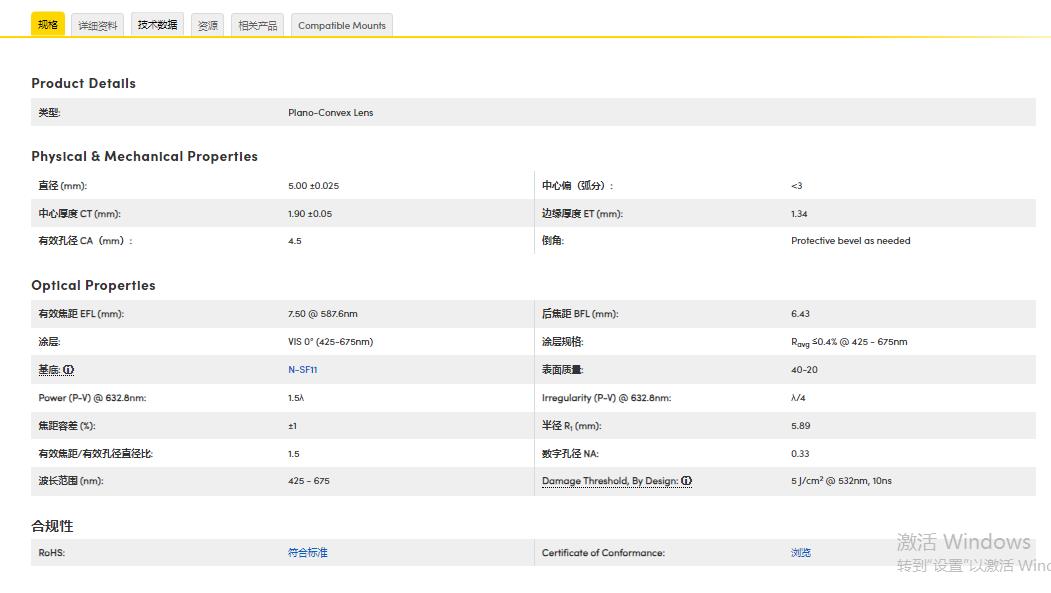Click the info icon beside Damage Threshold
Image resolution: width=1051 pixels, height=593 pixels.
click(687, 481)
